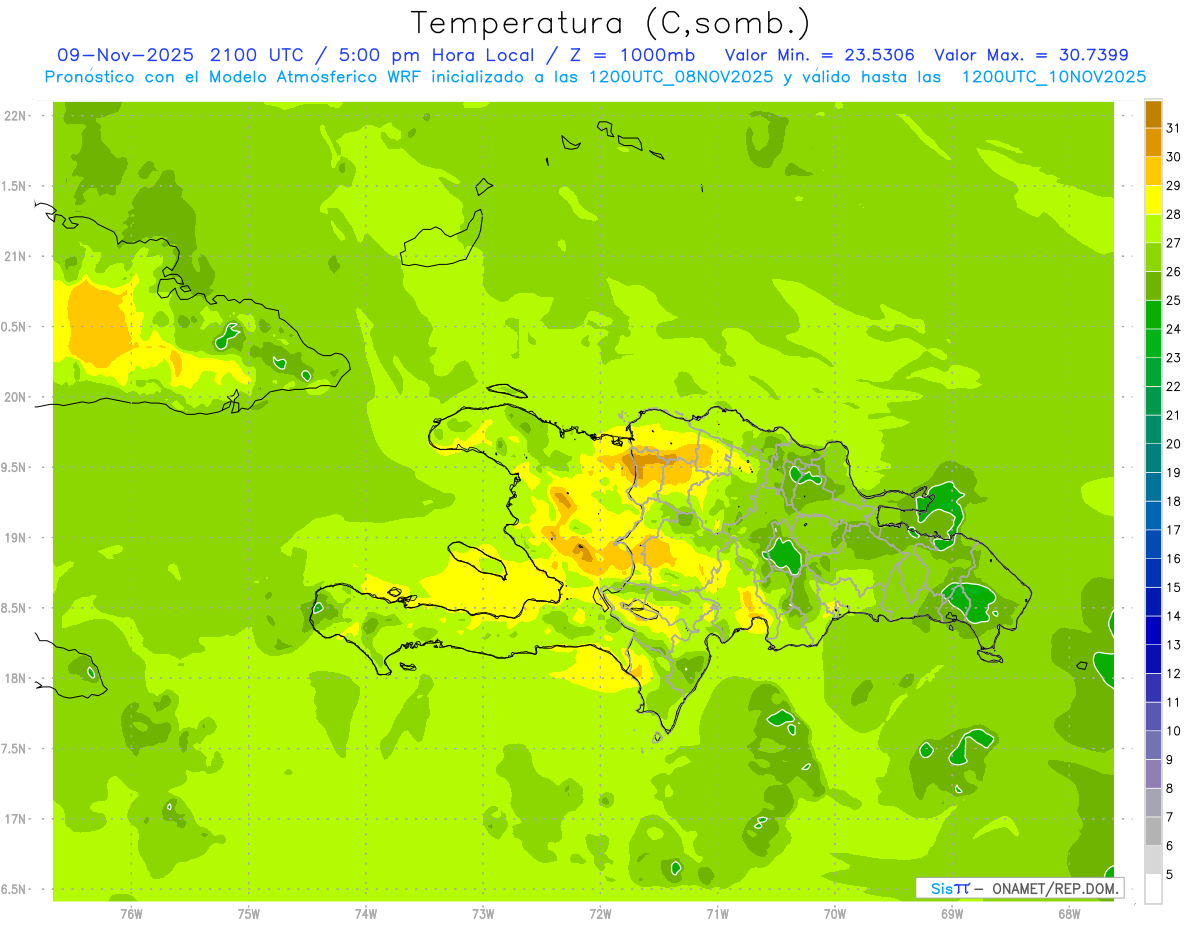Click the color bar label '24'
The height and width of the screenshot is (927, 1200).
coord(1174,329)
